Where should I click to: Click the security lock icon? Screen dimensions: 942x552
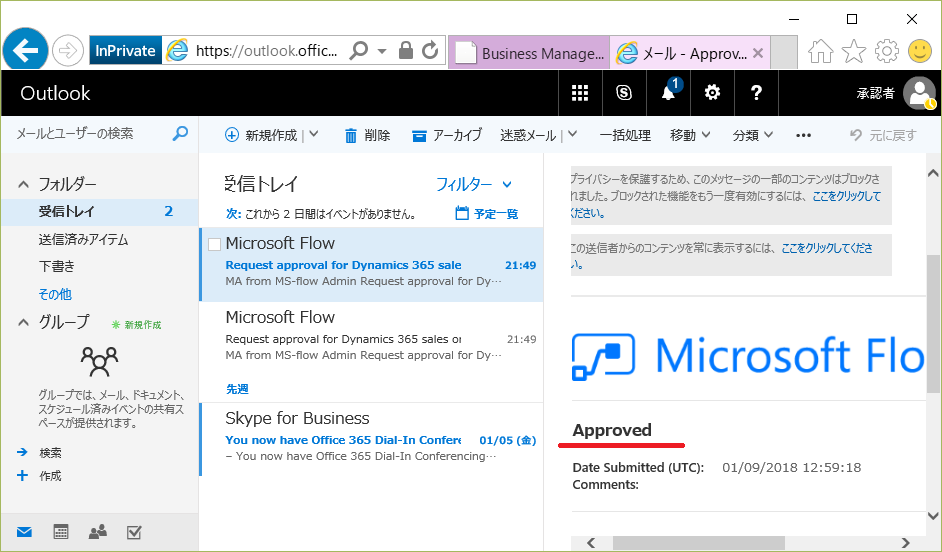406,50
